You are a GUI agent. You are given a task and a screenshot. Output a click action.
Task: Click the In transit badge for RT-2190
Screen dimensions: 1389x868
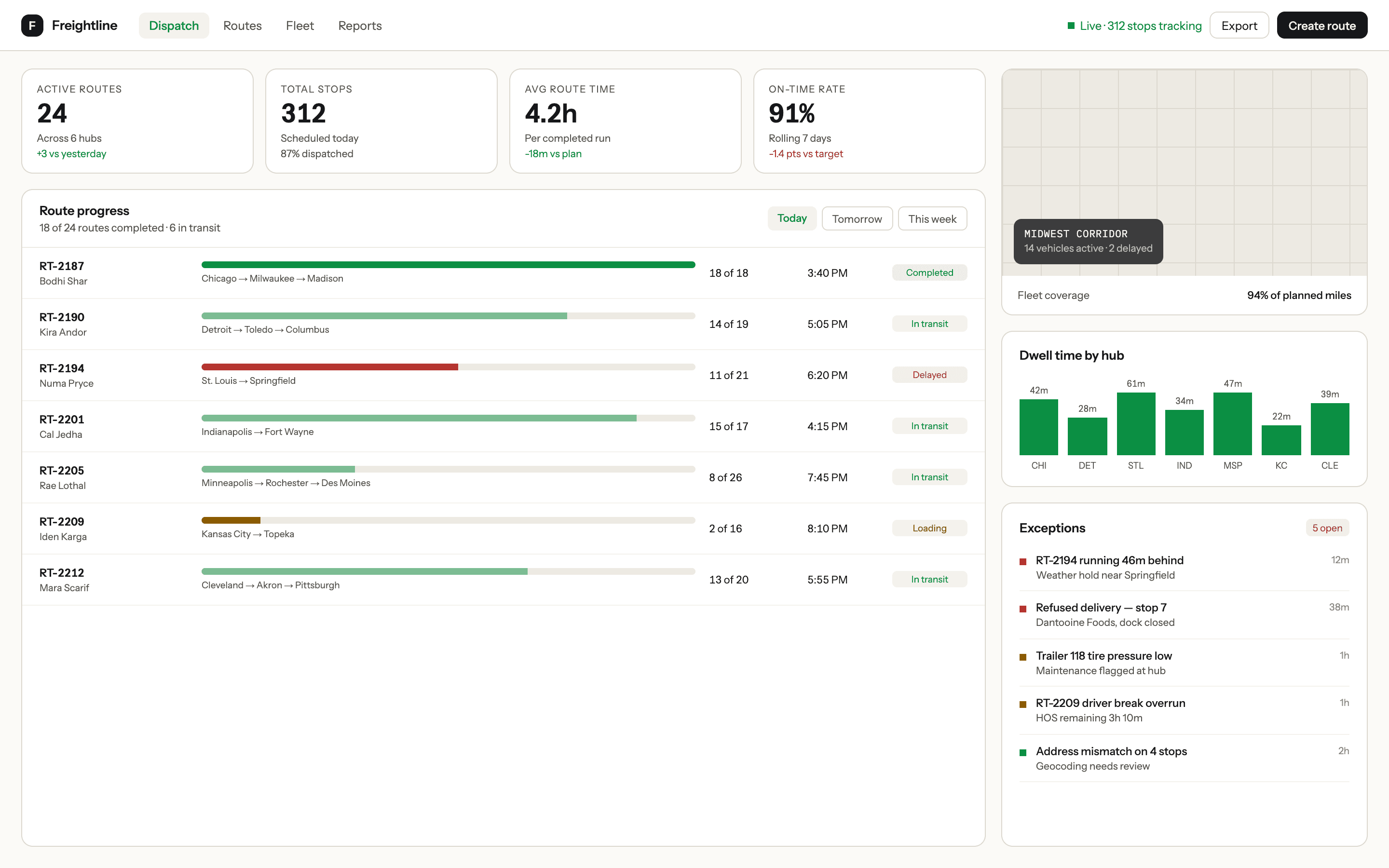[929, 324]
